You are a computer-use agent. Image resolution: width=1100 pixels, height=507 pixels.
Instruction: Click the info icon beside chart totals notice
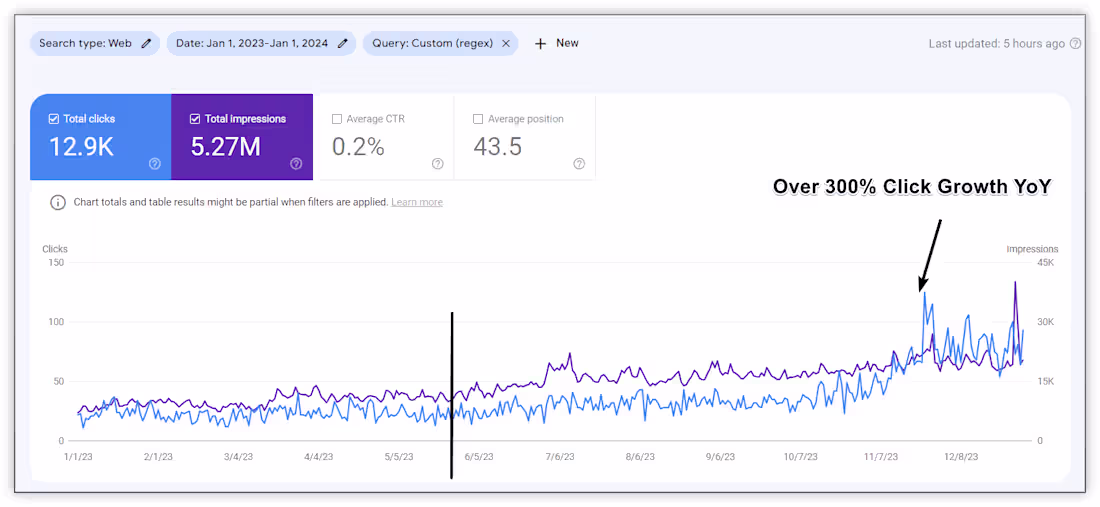(58, 202)
